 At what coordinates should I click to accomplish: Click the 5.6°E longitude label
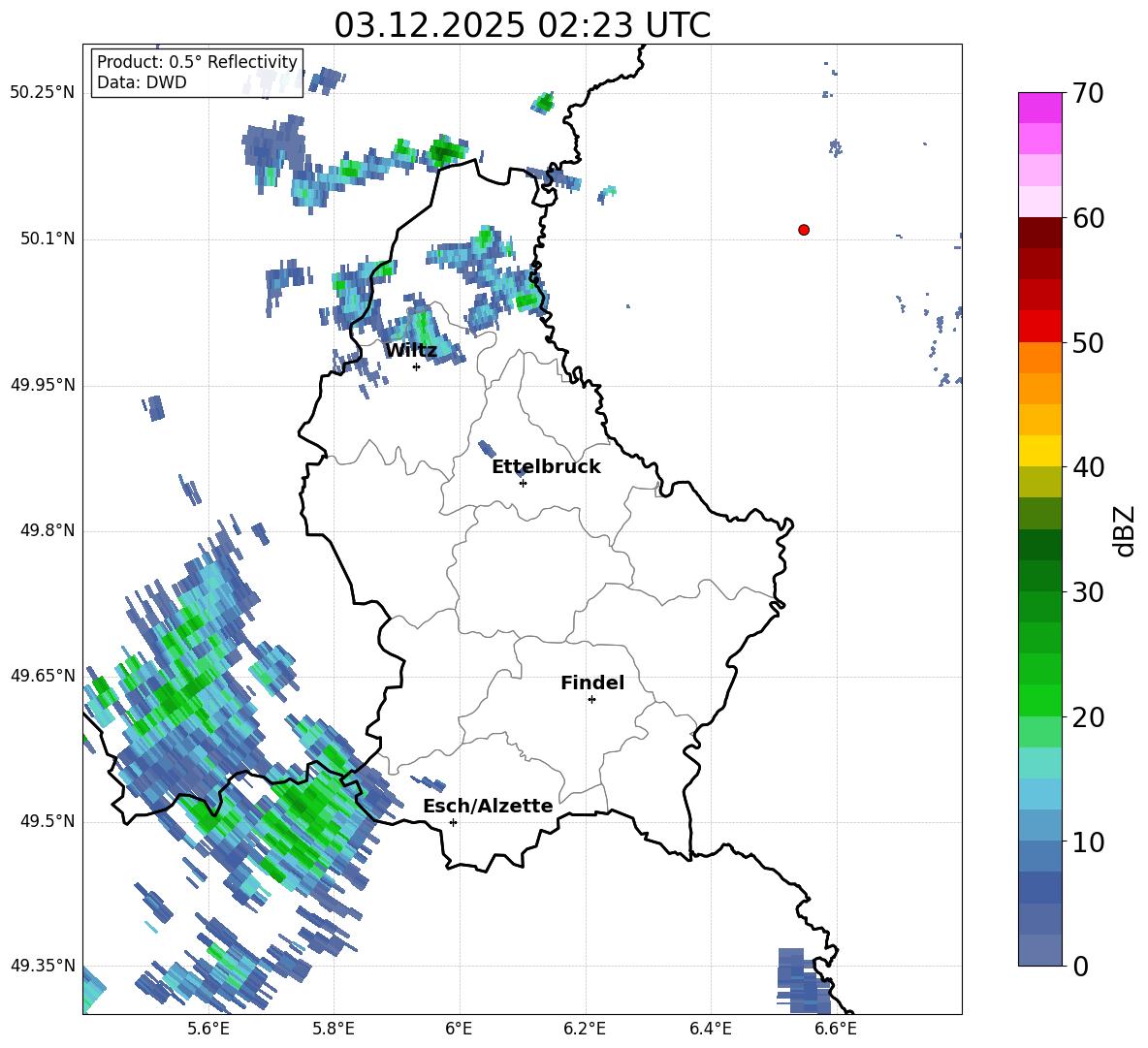(x=208, y=1029)
